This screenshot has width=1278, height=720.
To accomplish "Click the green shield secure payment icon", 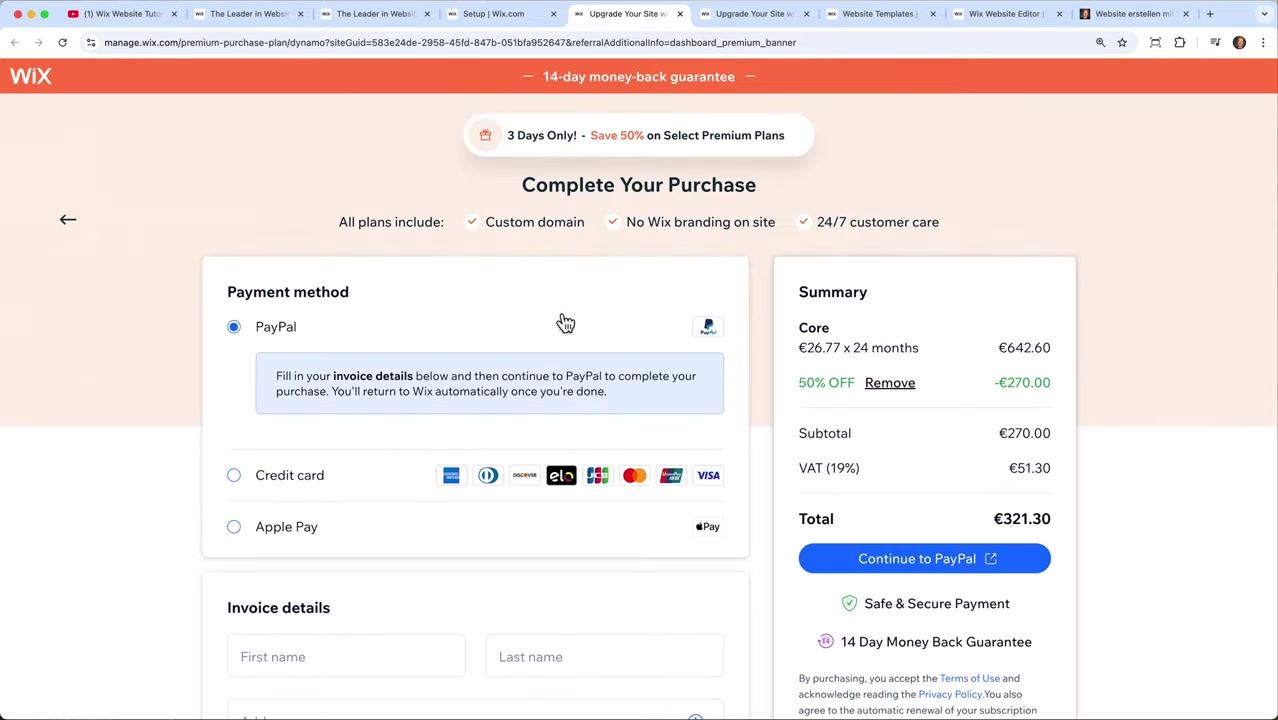I will (849, 604).
